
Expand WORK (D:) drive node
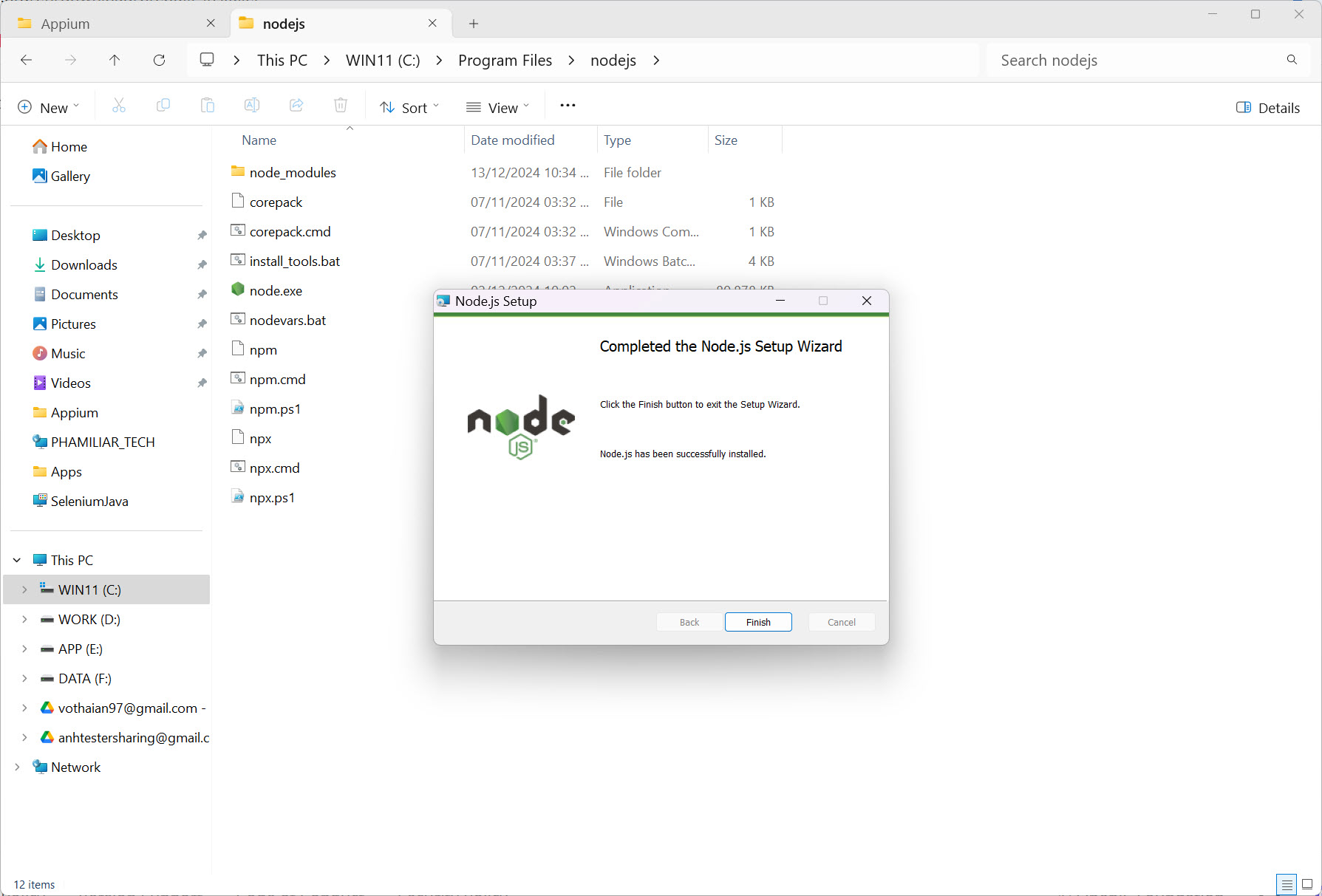pos(24,620)
